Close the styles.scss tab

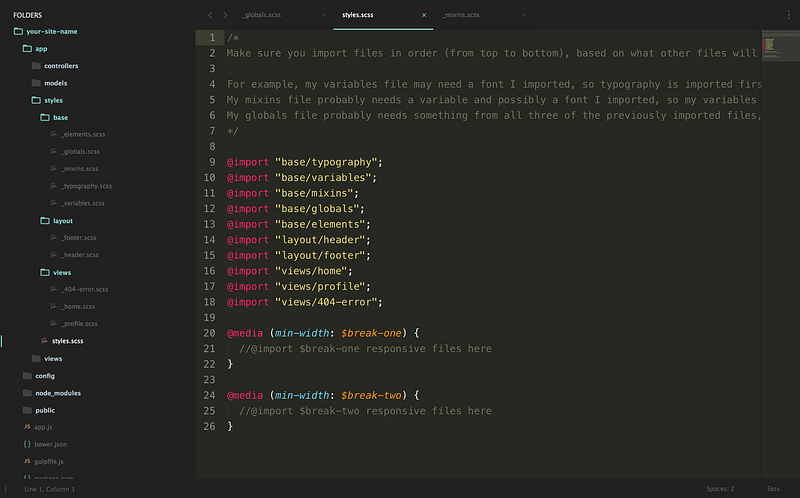(424, 15)
